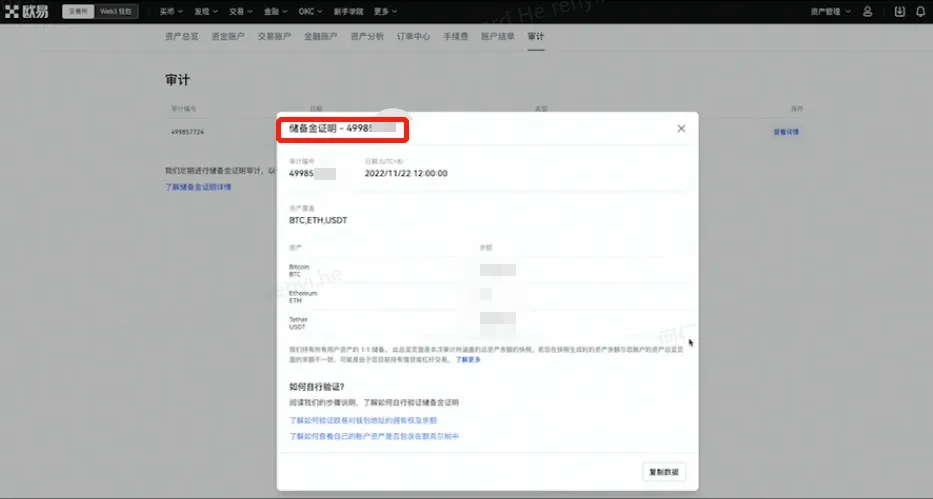The height and width of the screenshot is (499, 933).
Task: Click the 如何自行验证? heading
Action: [317, 387]
